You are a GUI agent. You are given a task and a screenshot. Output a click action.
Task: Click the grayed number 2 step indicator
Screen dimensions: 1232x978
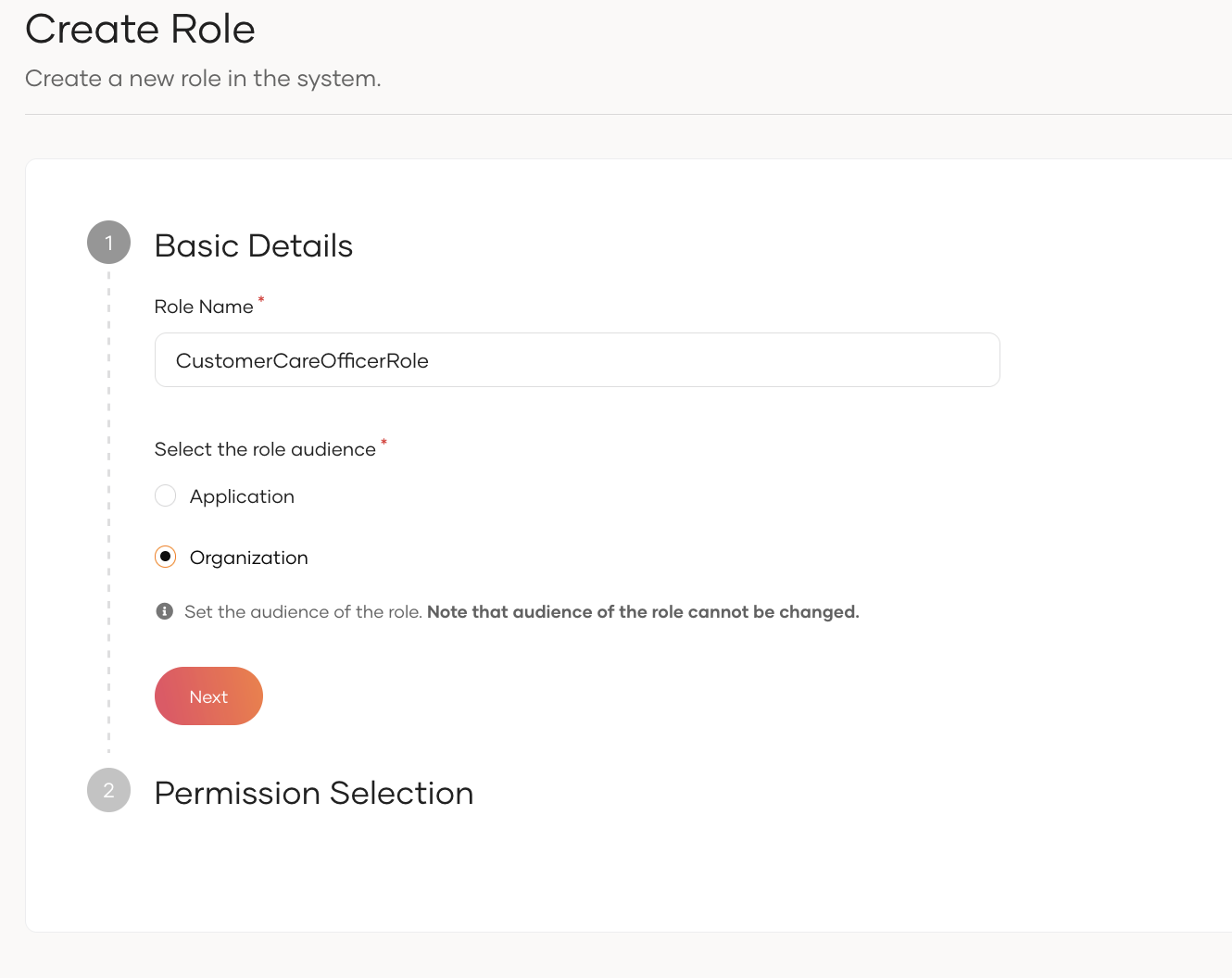(108, 790)
